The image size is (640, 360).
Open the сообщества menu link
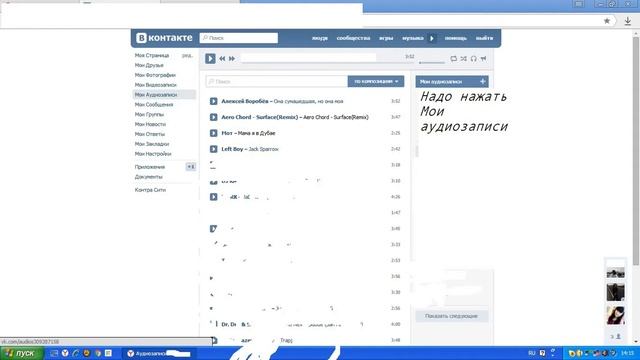[x=353, y=38]
